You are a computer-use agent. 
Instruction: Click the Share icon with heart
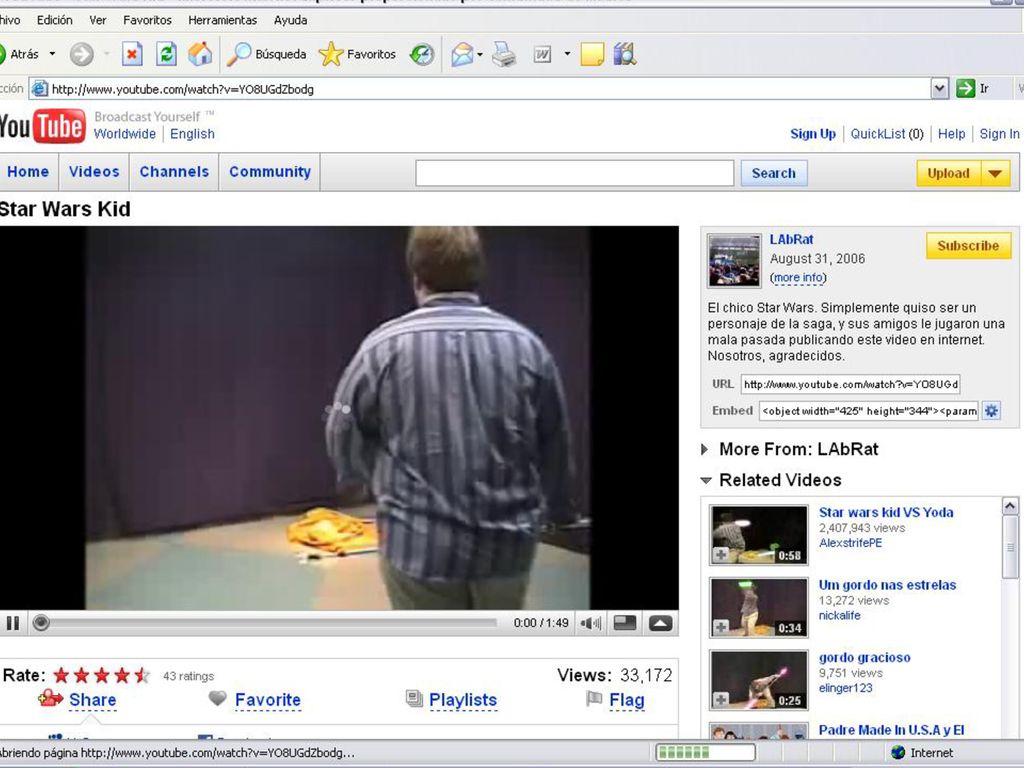(x=50, y=698)
